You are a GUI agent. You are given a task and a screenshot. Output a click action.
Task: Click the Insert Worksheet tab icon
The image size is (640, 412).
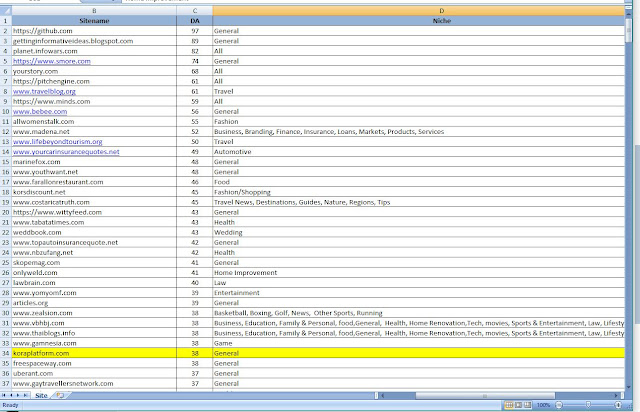(60, 395)
